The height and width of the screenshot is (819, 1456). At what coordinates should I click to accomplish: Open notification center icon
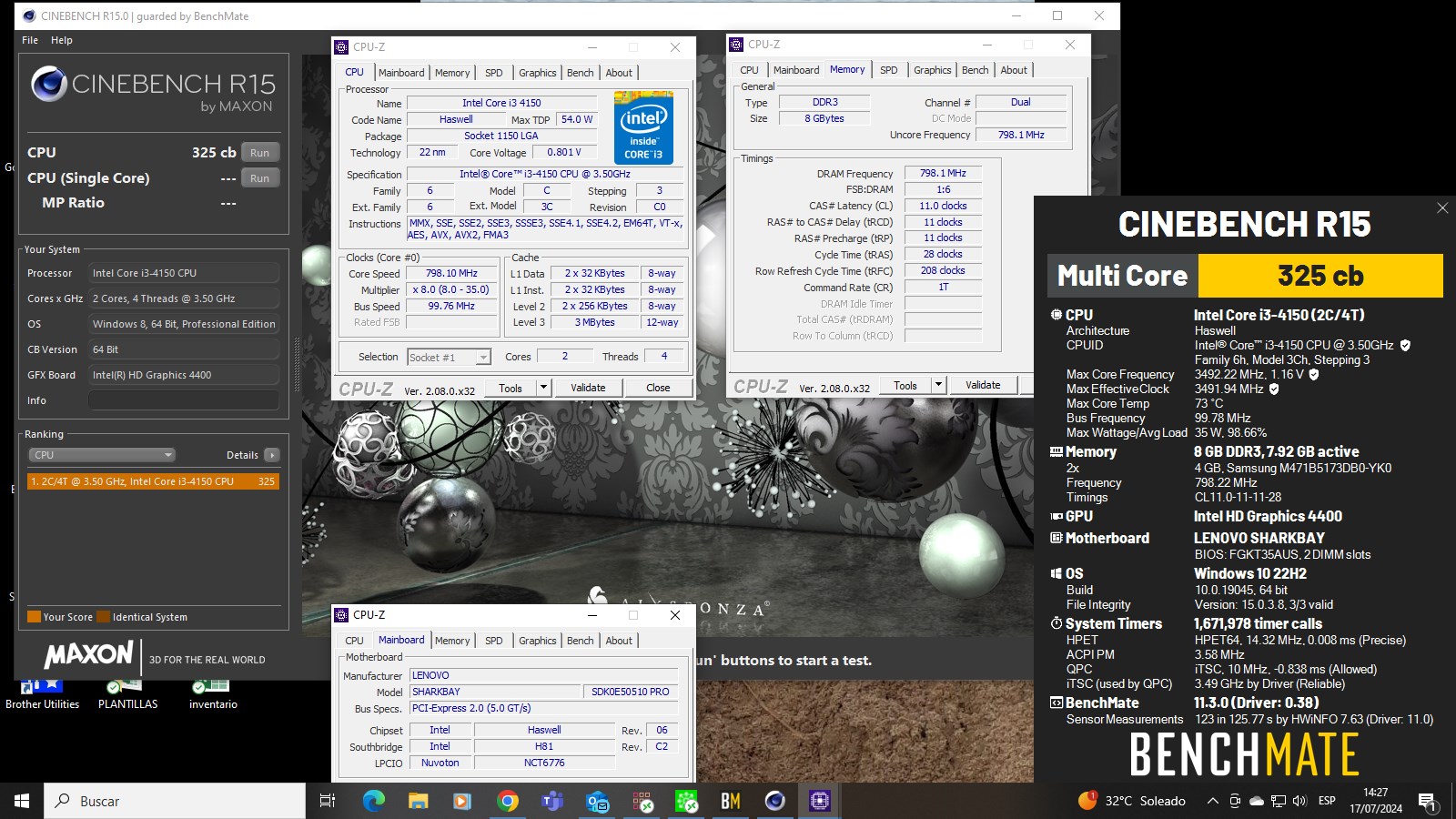click(1427, 802)
